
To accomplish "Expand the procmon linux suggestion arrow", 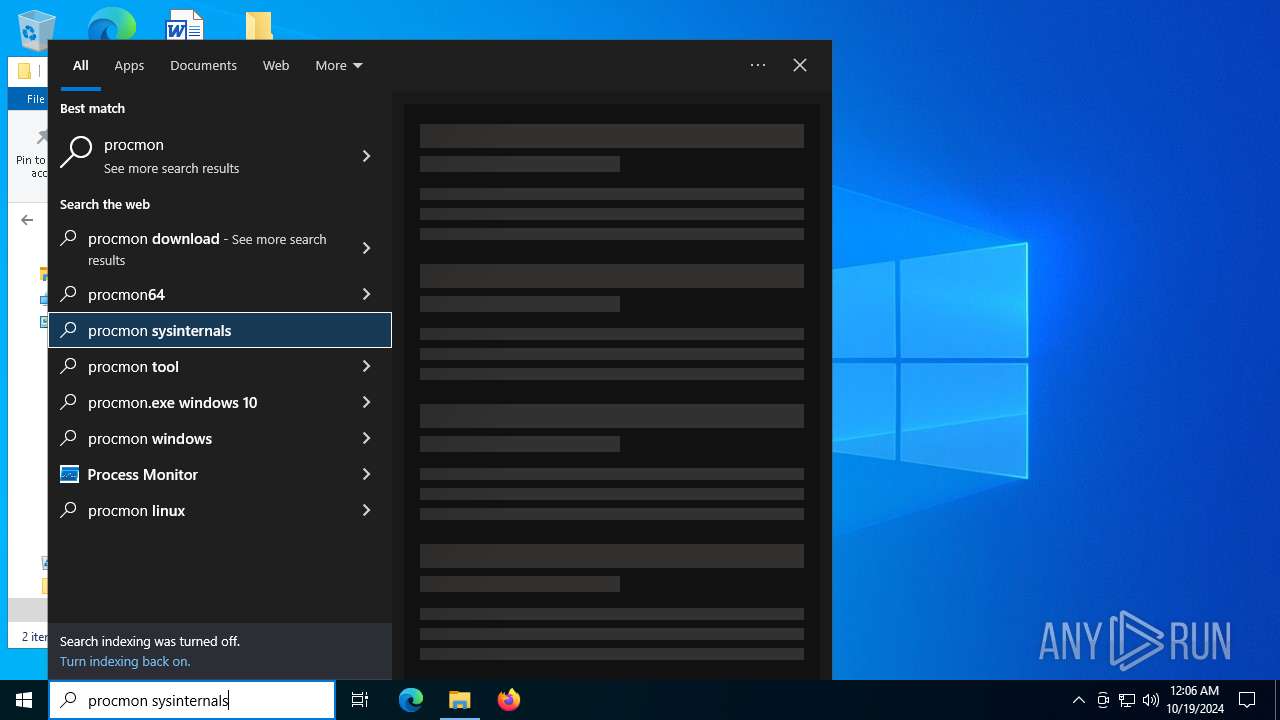I will click(x=366, y=510).
